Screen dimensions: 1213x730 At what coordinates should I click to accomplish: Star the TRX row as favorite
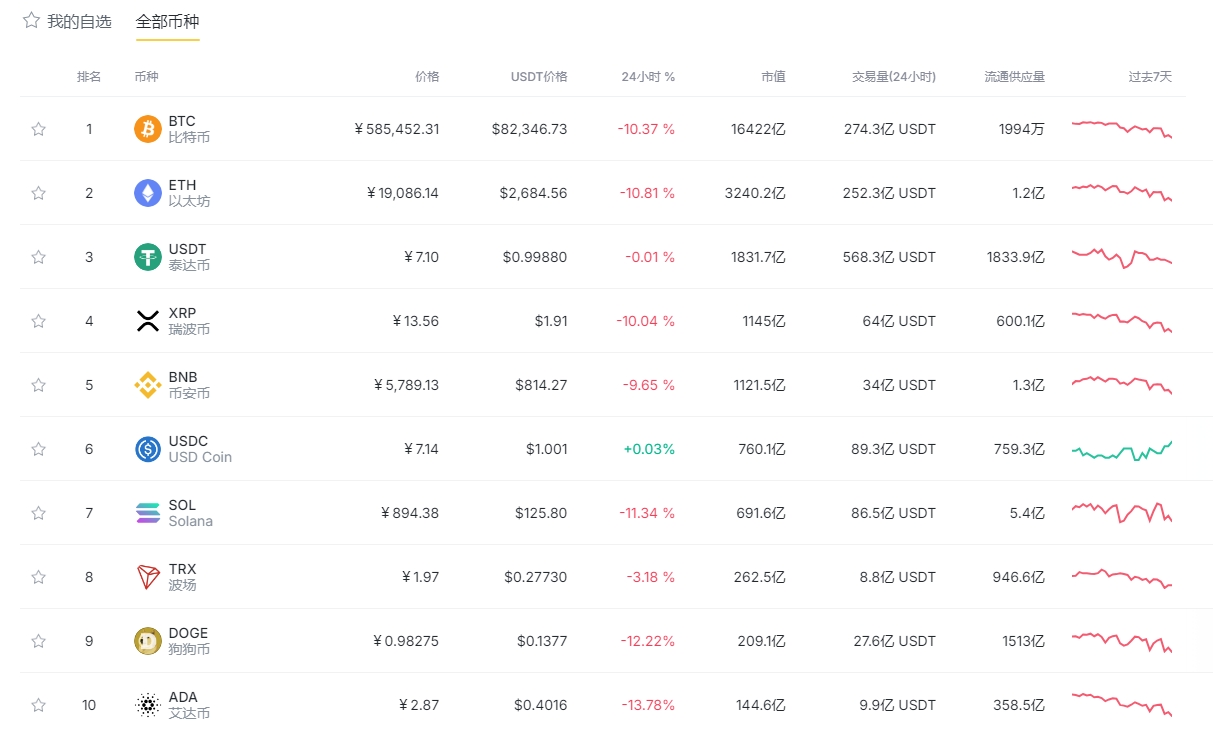(x=38, y=577)
